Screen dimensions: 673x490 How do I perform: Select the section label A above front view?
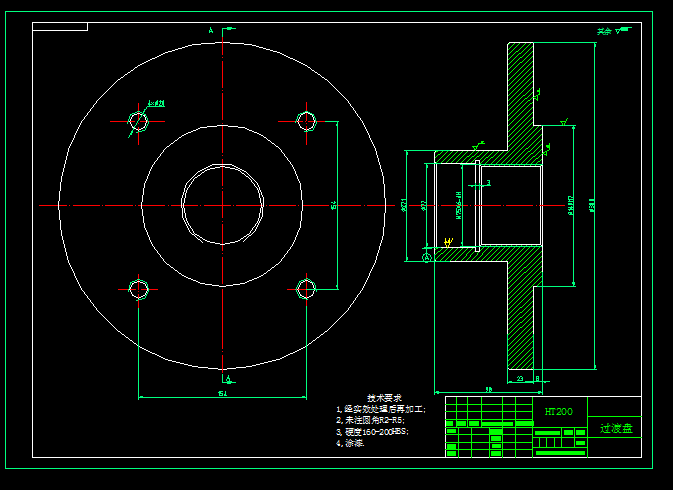[x=211, y=30]
